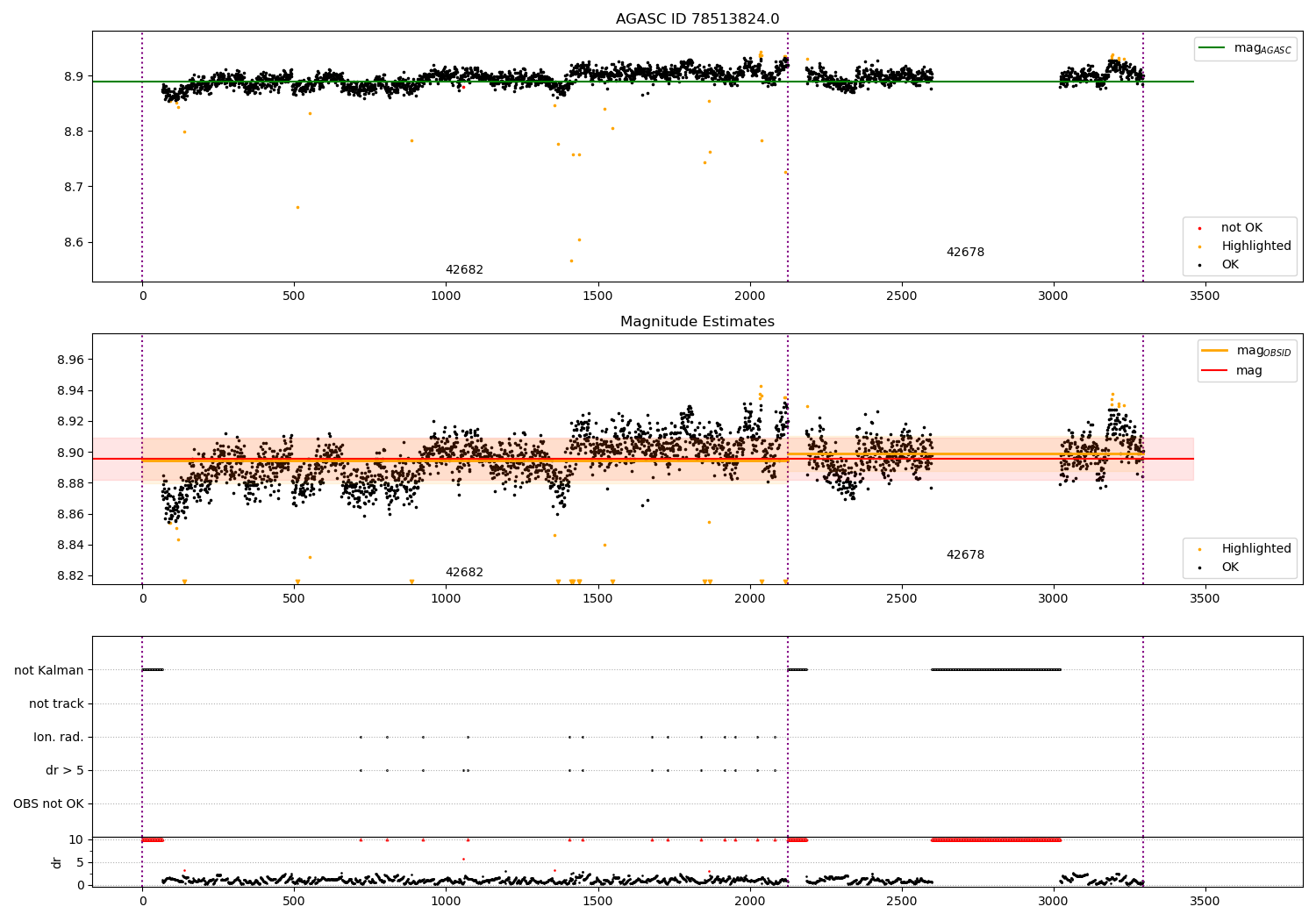
Task: Click the 5 tick on the dr axis
Action: pos(81,863)
